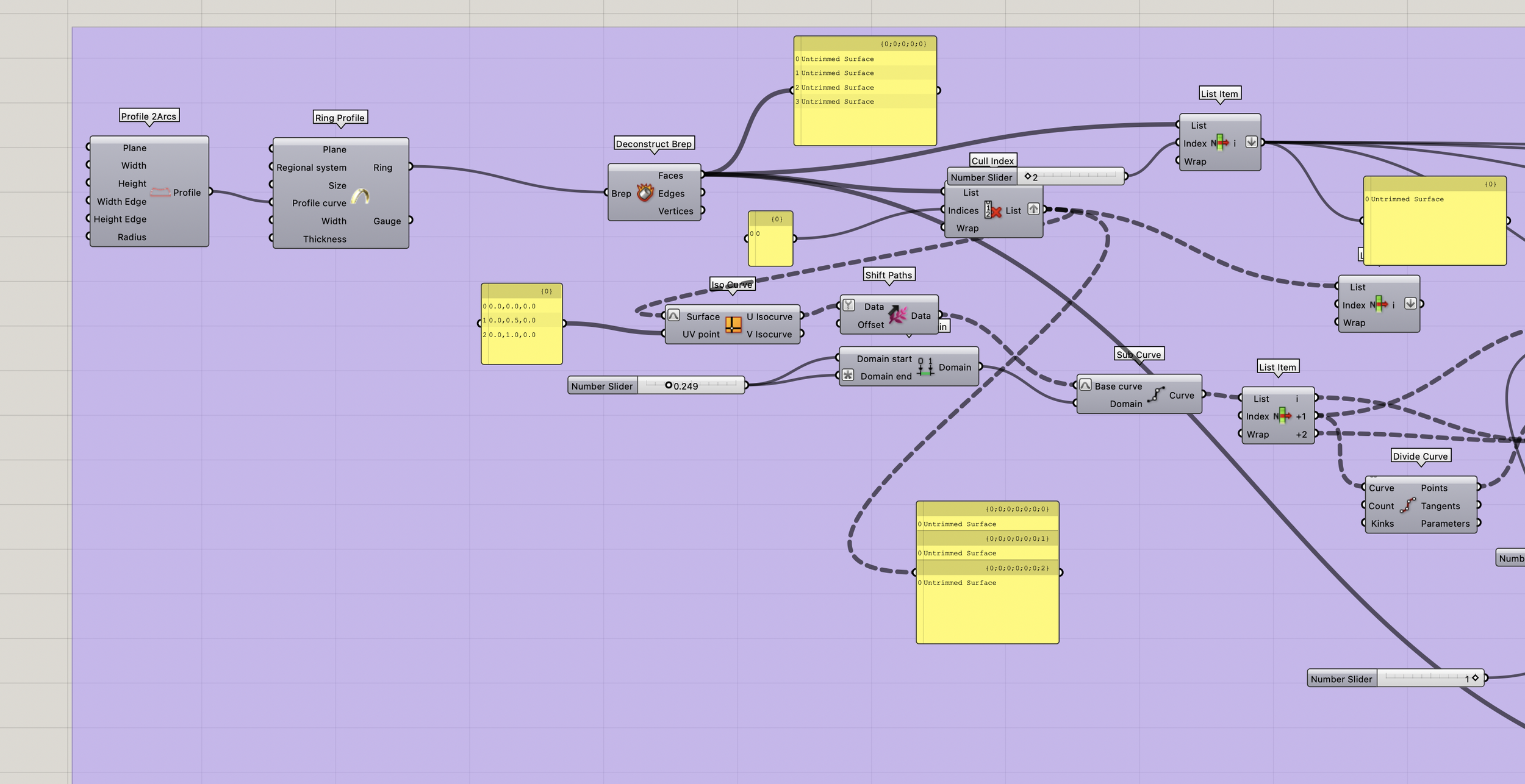The height and width of the screenshot is (784, 1525).
Task: Click the Ring Profile component icon
Action: click(x=361, y=196)
